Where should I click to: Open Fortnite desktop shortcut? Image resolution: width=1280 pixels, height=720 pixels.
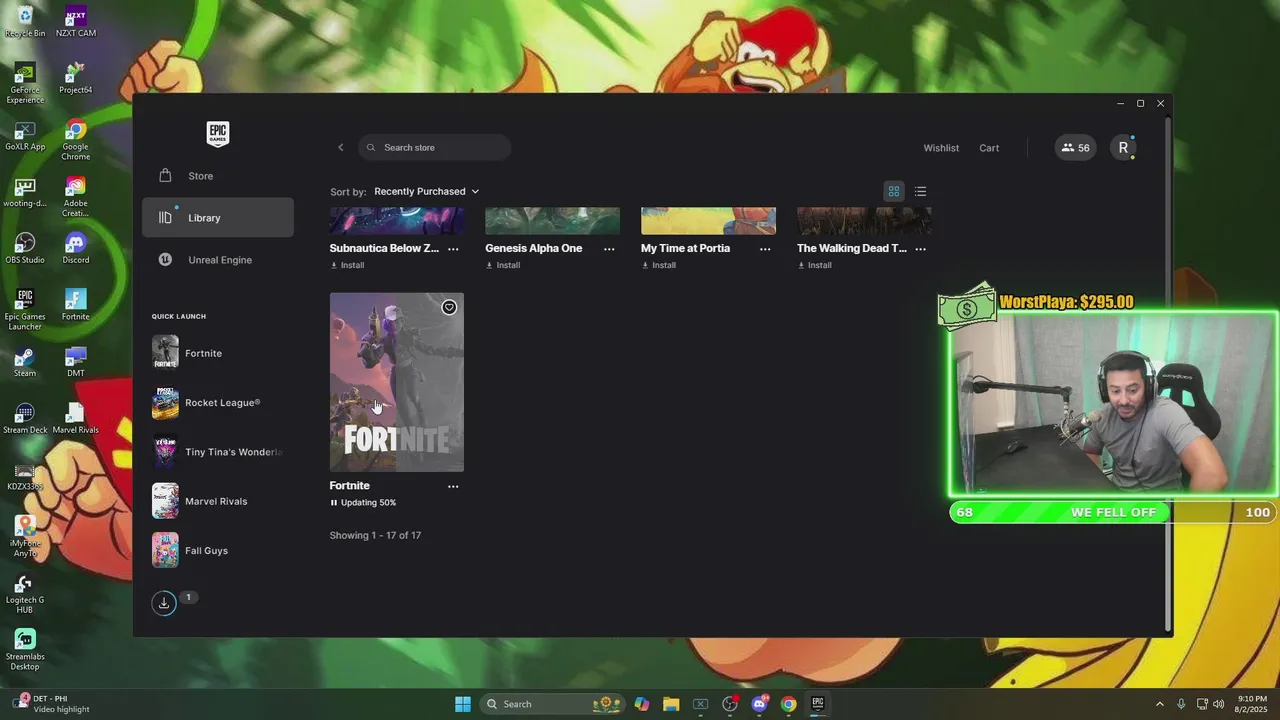[x=76, y=305]
